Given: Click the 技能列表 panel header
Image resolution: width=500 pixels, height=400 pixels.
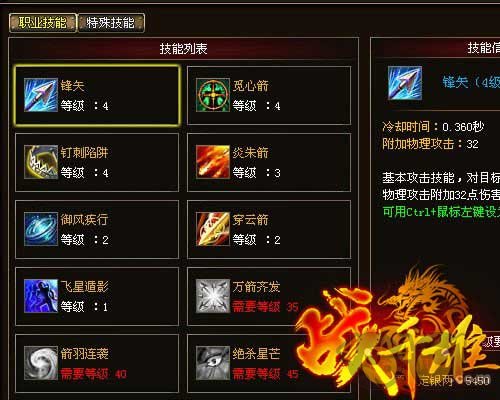Looking at the screenshot, I should pos(183,49).
